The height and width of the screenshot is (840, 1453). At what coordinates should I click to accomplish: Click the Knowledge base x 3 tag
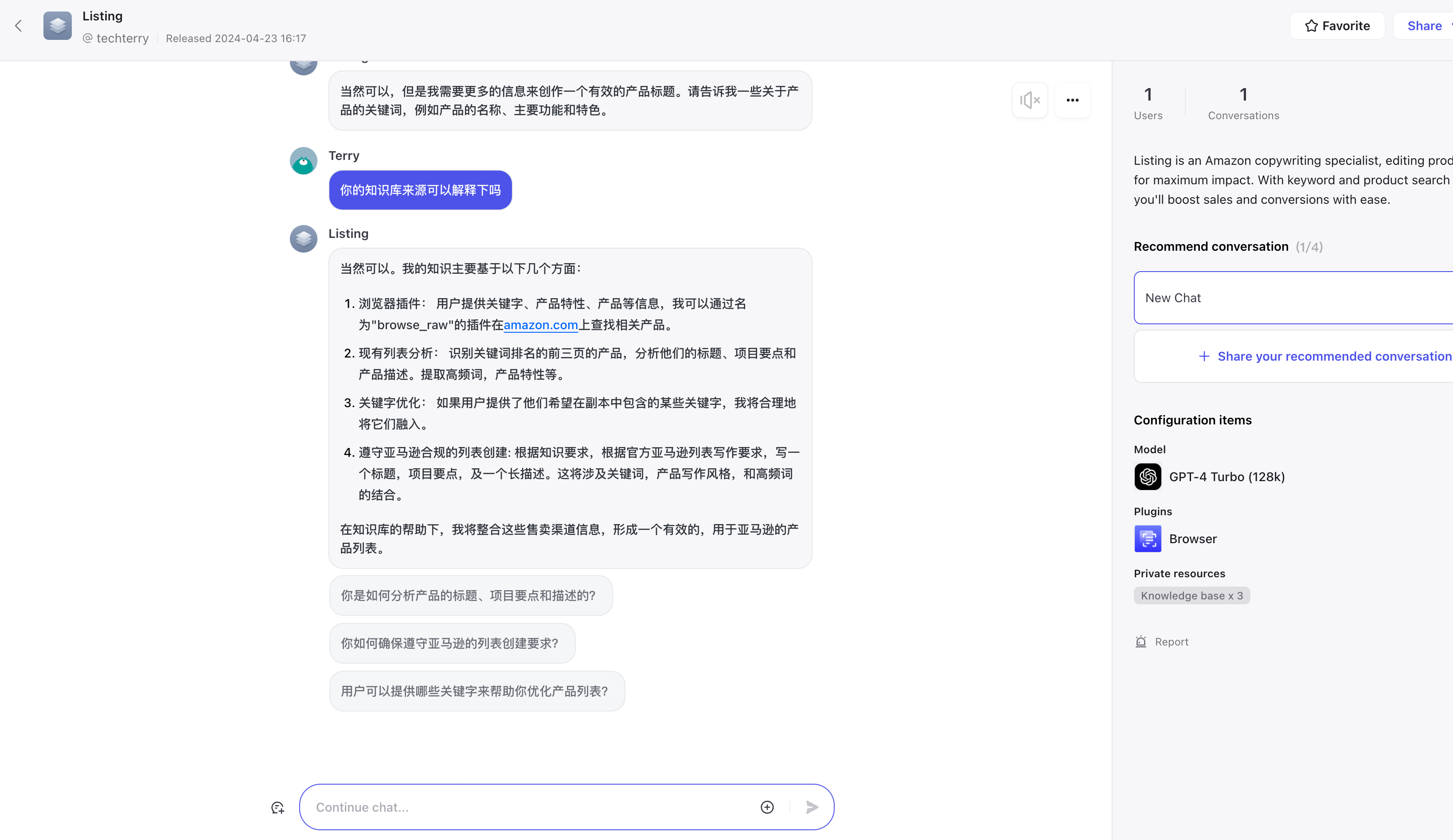coord(1192,596)
